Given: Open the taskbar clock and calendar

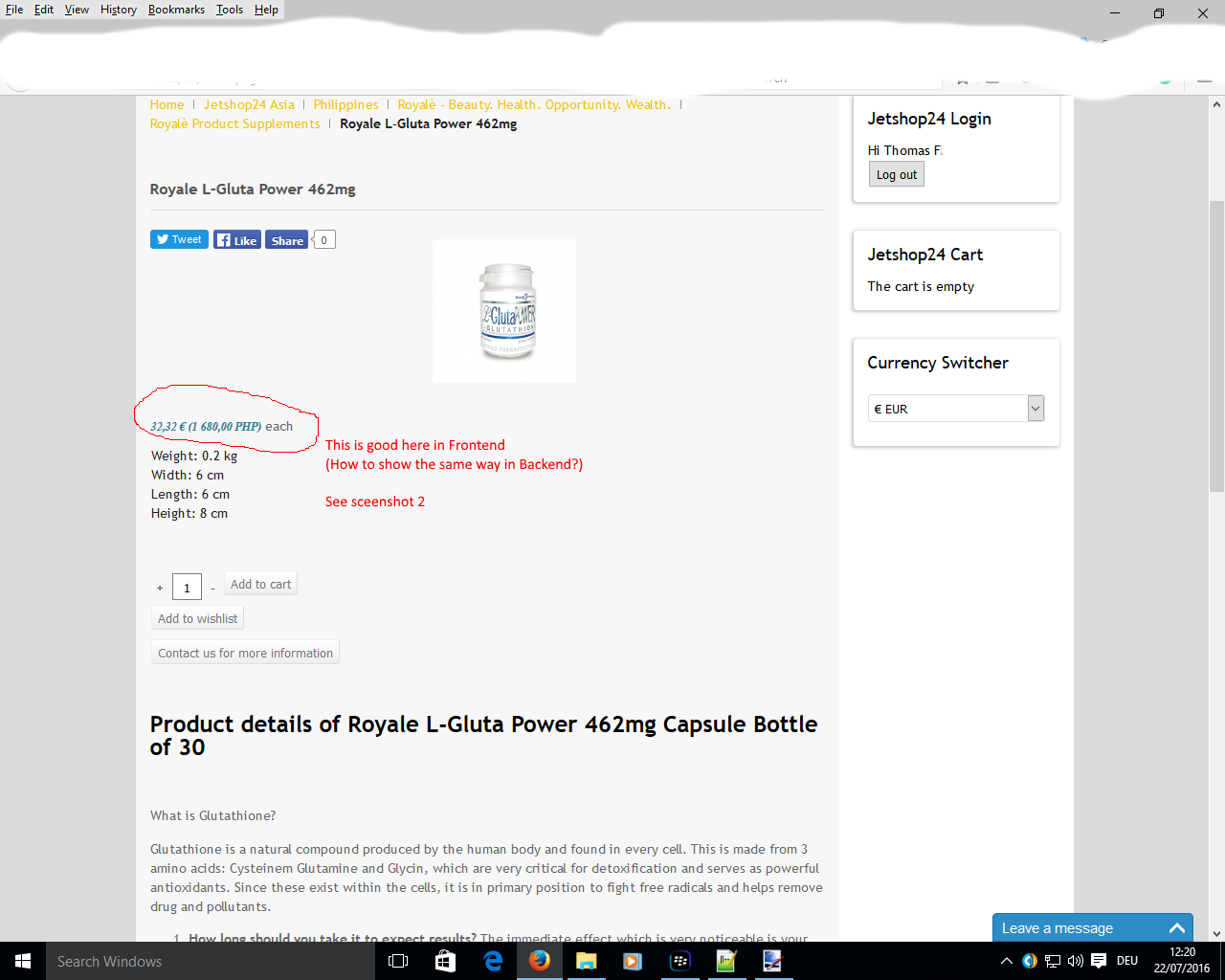Looking at the screenshot, I should pyautogui.click(x=1182, y=961).
